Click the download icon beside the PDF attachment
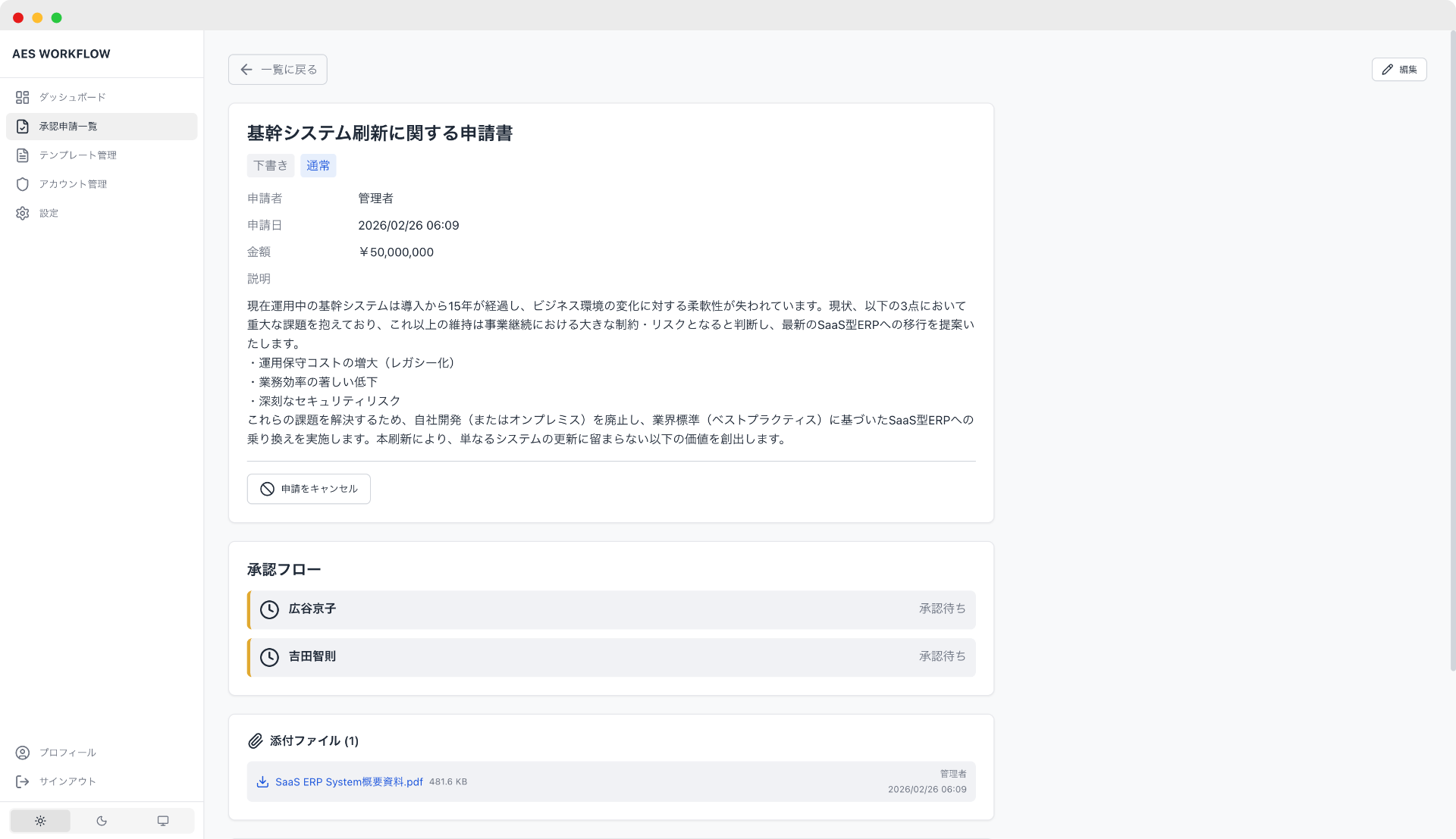 click(x=262, y=782)
